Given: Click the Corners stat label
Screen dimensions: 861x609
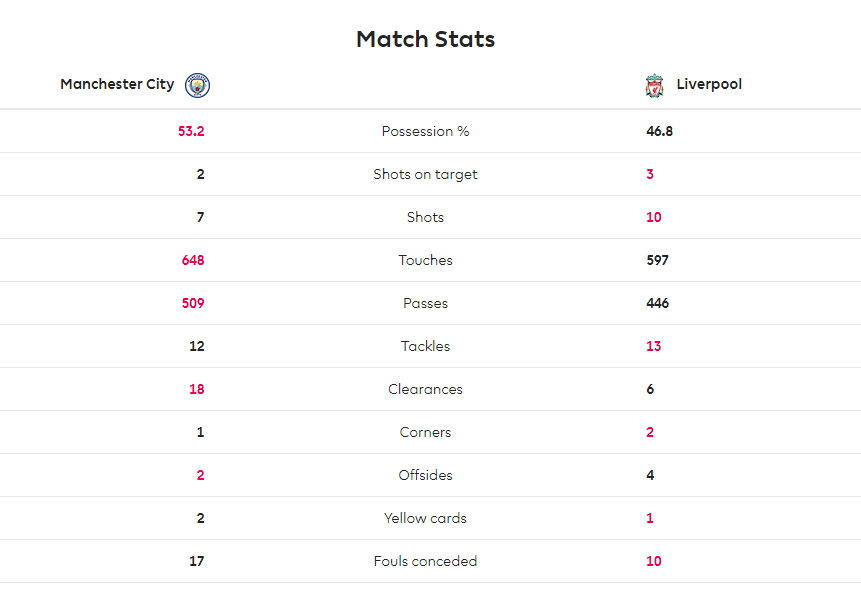Looking at the screenshot, I should point(426,432).
